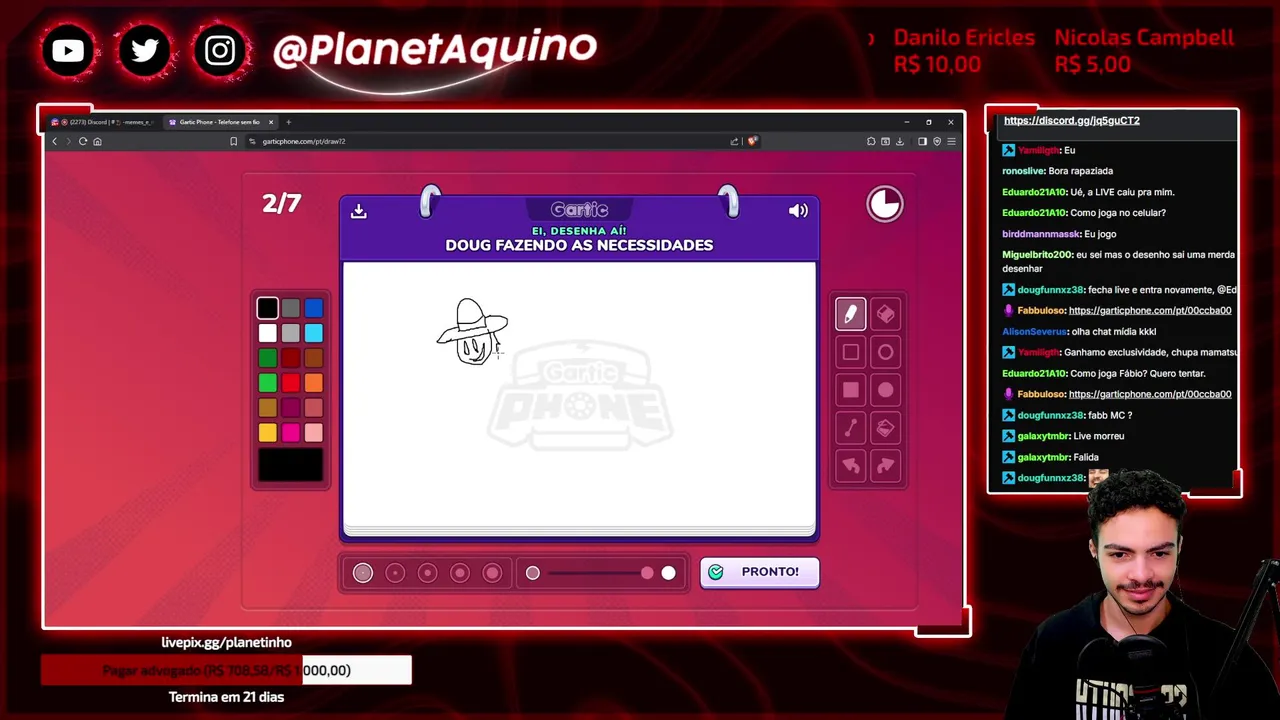The width and height of the screenshot is (1280, 720).
Task: Select the straight line tool
Action: (850, 428)
